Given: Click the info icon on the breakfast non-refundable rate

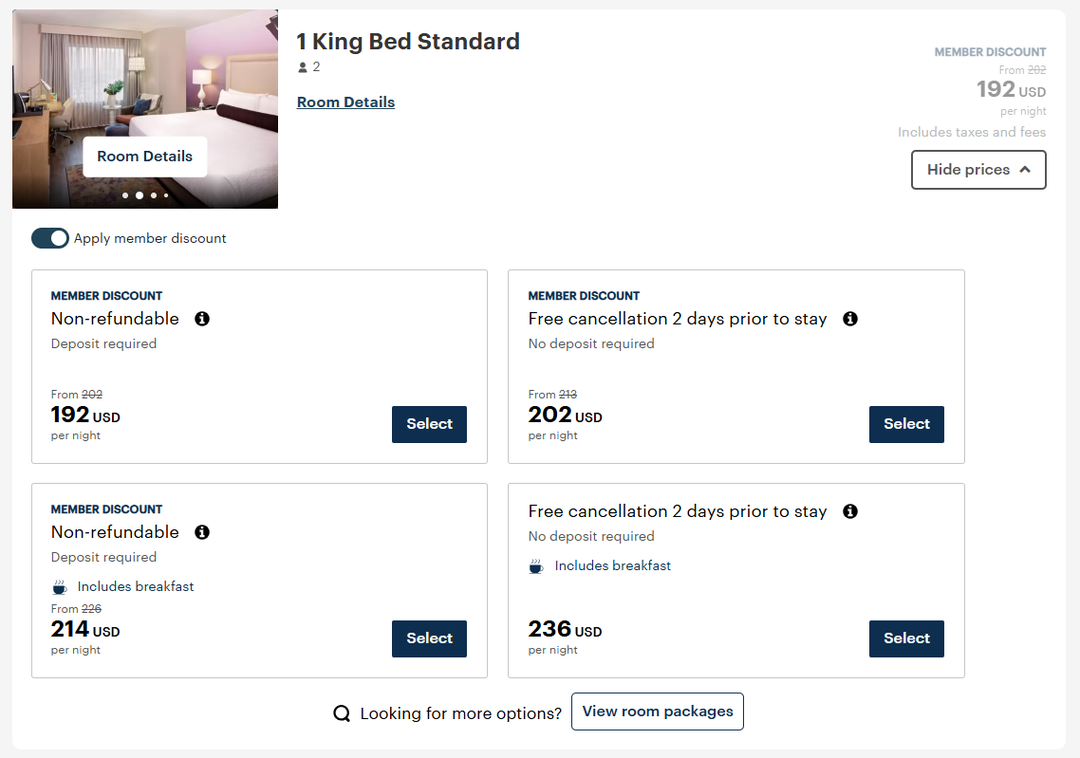Looking at the screenshot, I should 201,532.
